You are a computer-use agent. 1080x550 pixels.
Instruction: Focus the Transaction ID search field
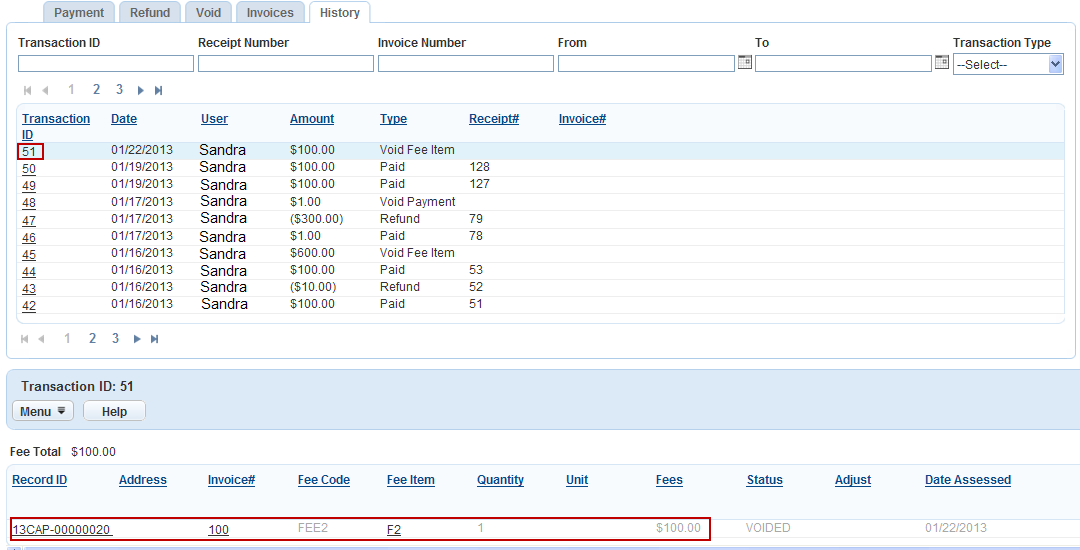pos(105,64)
